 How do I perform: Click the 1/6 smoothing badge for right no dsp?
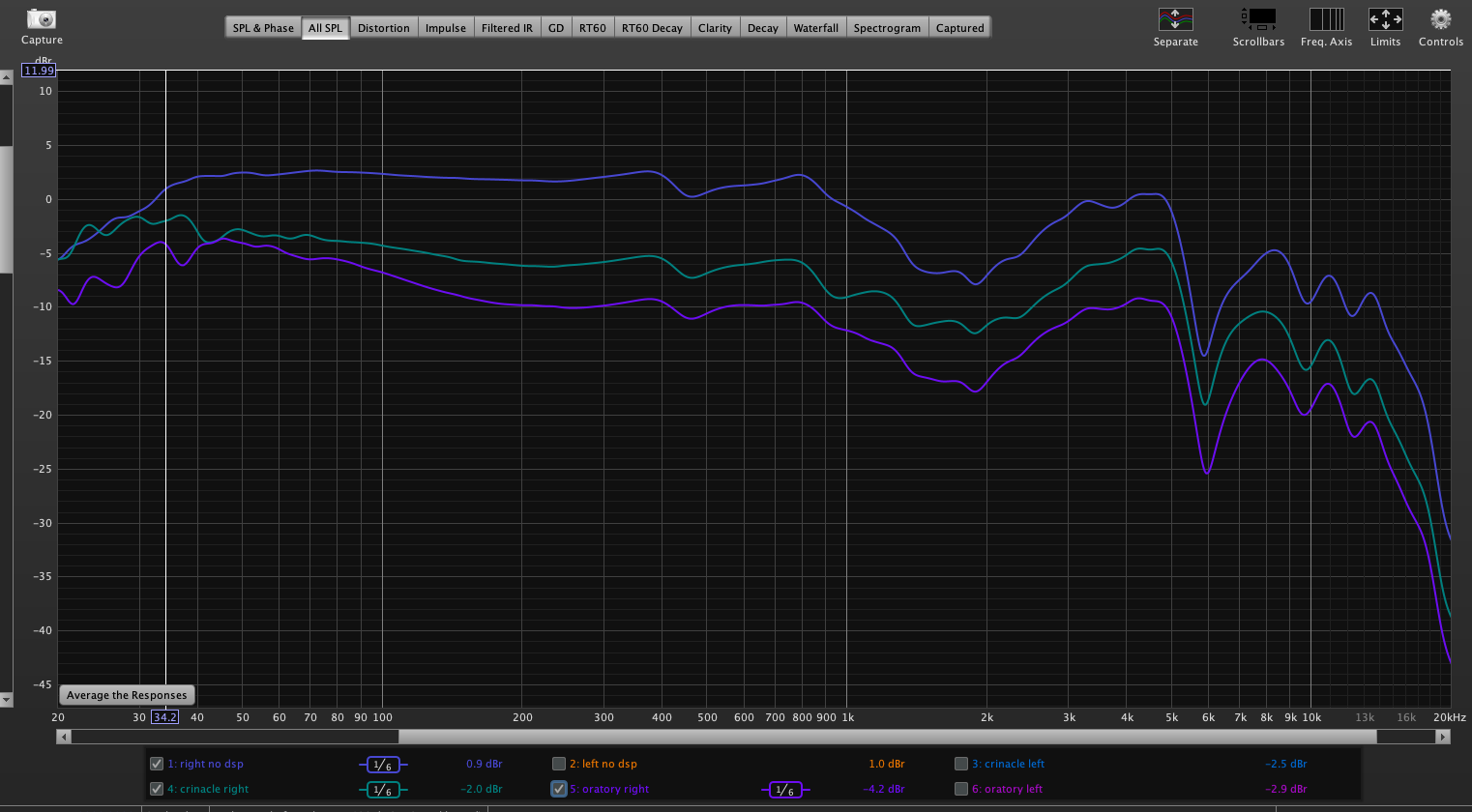click(383, 765)
